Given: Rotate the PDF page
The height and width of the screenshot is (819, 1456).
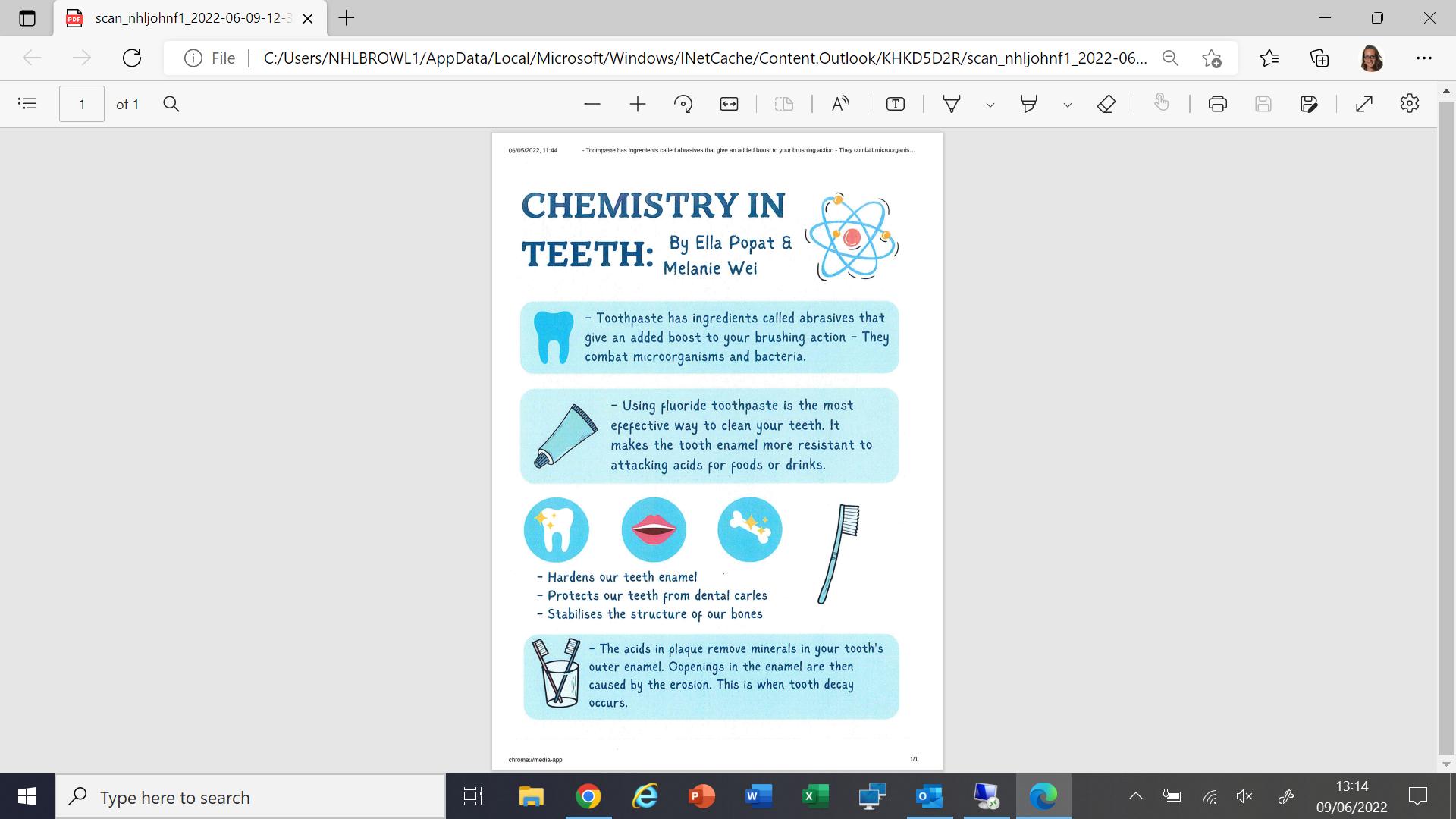Looking at the screenshot, I should click(x=683, y=104).
